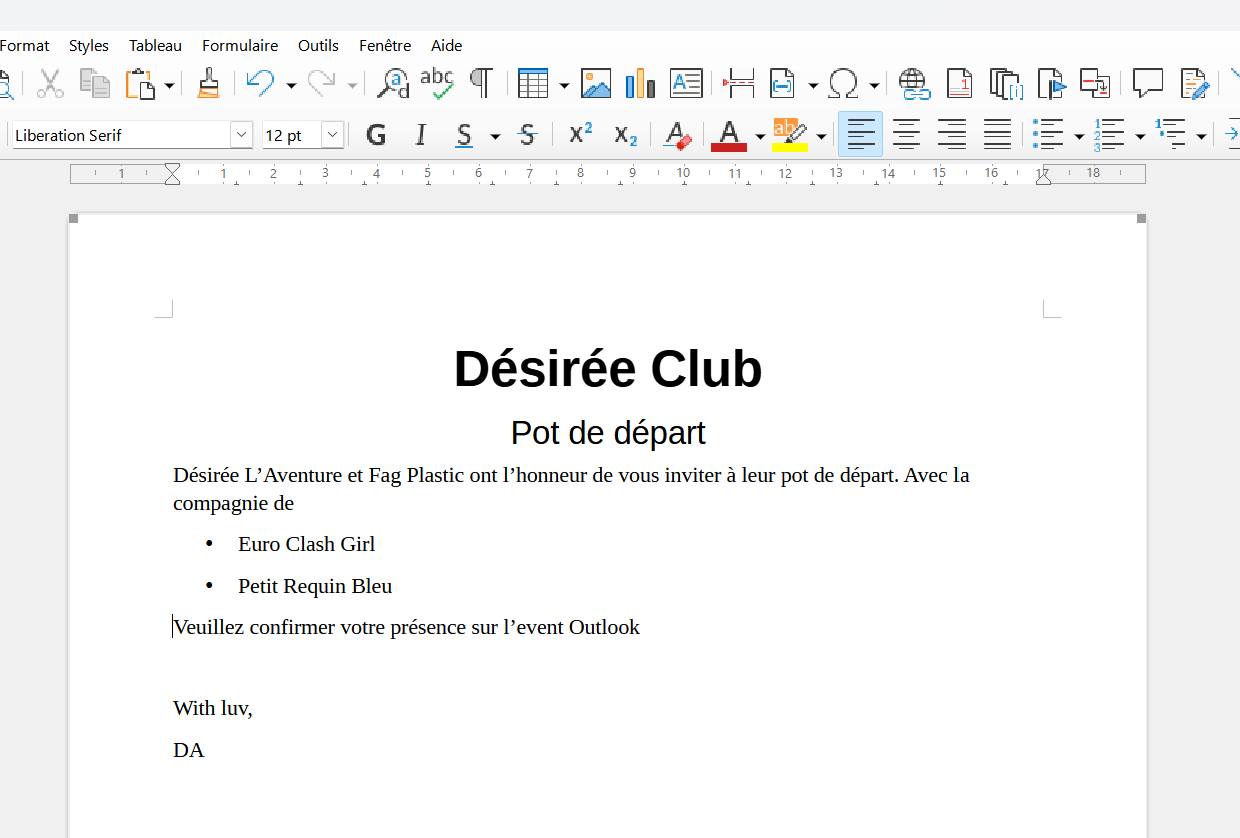Apply the yellow highlighting color
The height and width of the screenshot is (838, 1240).
790,135
